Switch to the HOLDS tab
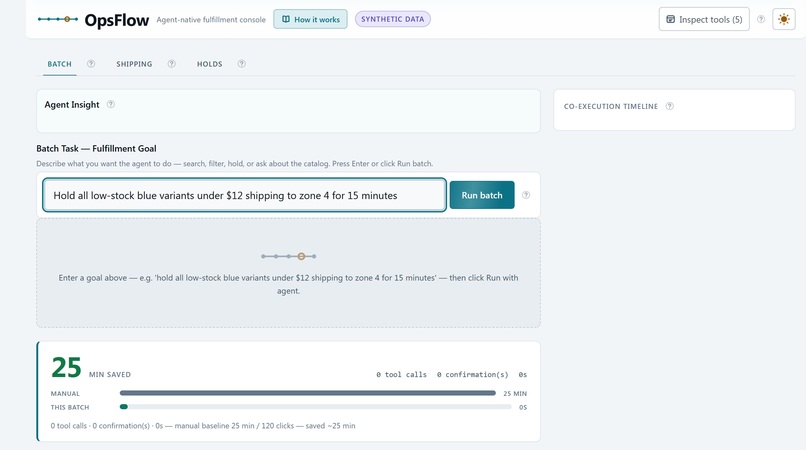This screenshot has height=450, width=806. (210, 64)
